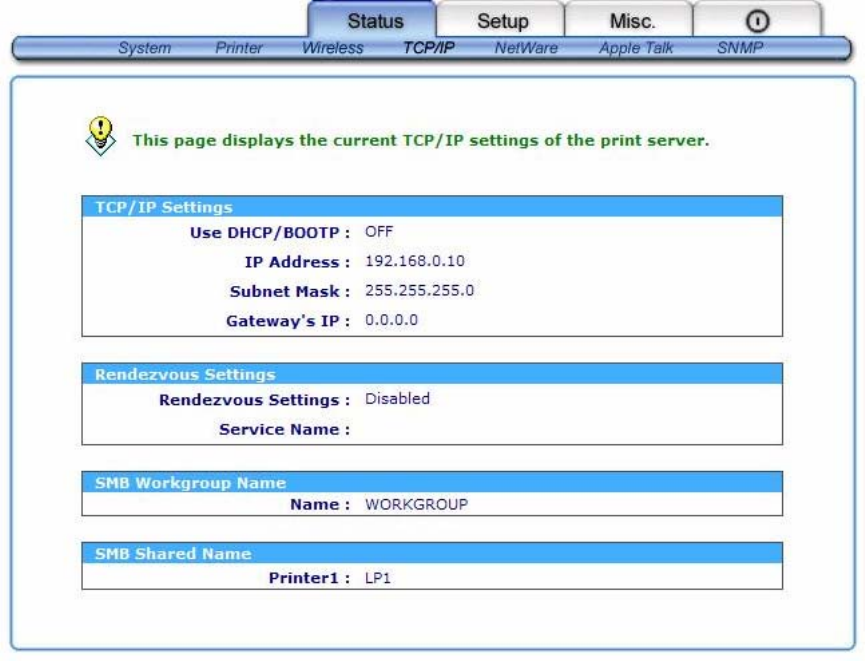
Task: Click the lightbulb info icon
Action: click(x=100, y=136)
